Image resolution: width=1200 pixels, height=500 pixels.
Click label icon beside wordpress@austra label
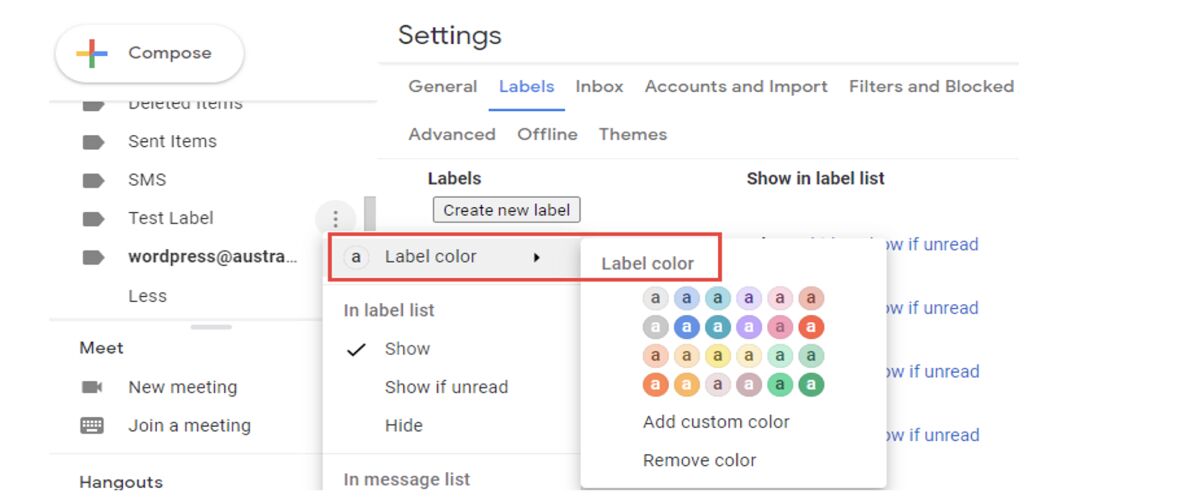[93, 257]
